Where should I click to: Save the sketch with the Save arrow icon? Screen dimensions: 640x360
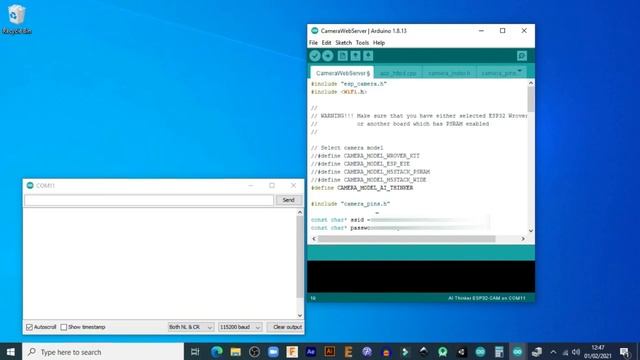(368, 56)
